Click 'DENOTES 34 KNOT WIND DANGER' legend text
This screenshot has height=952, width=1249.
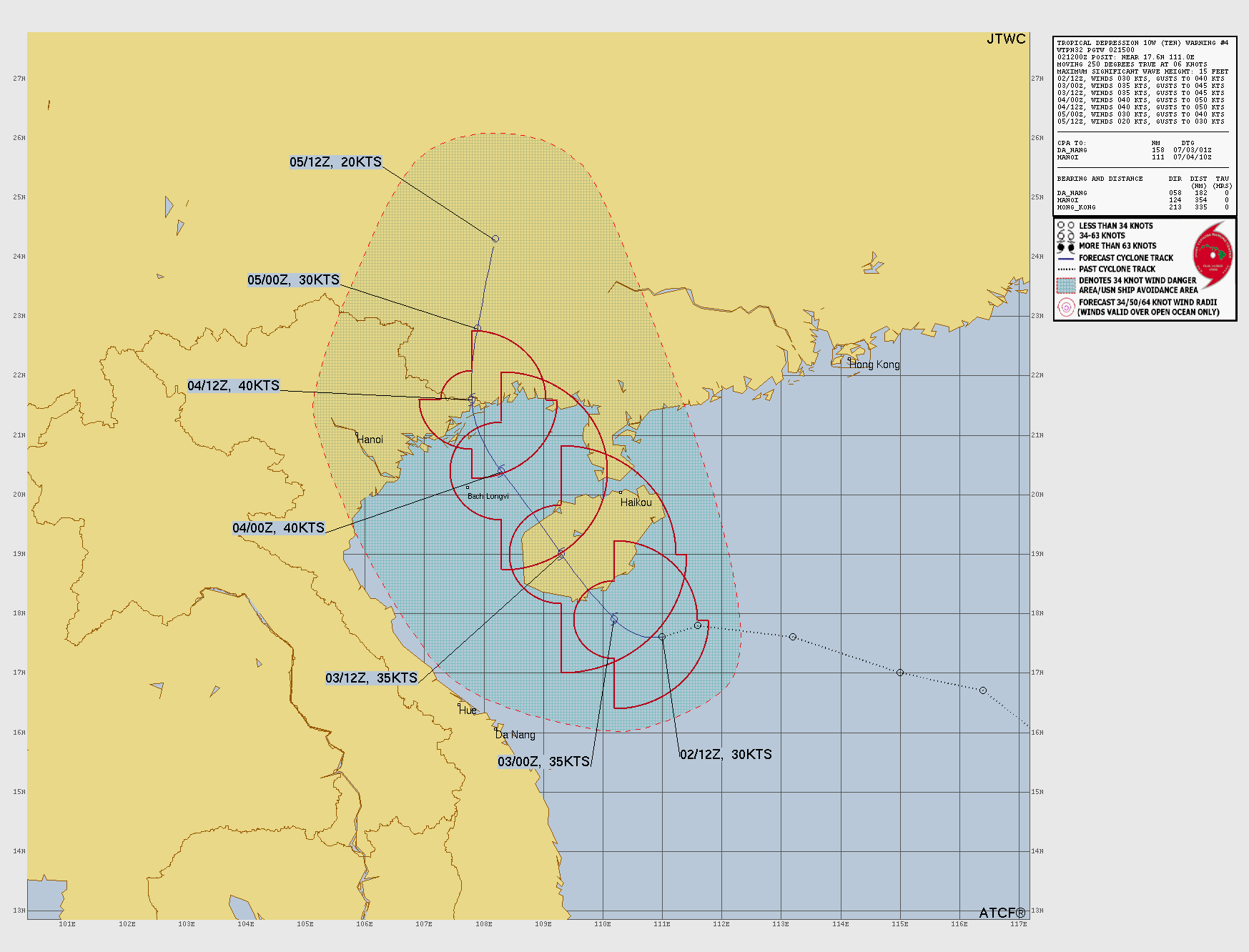(1137, 281)
